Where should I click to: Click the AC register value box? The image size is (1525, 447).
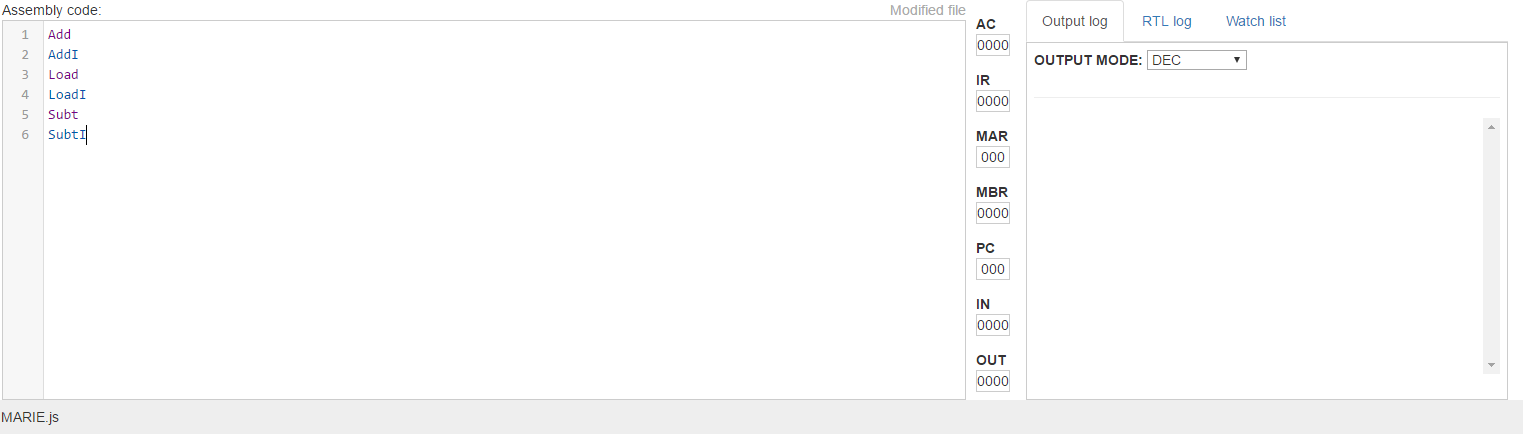[993, 45]
